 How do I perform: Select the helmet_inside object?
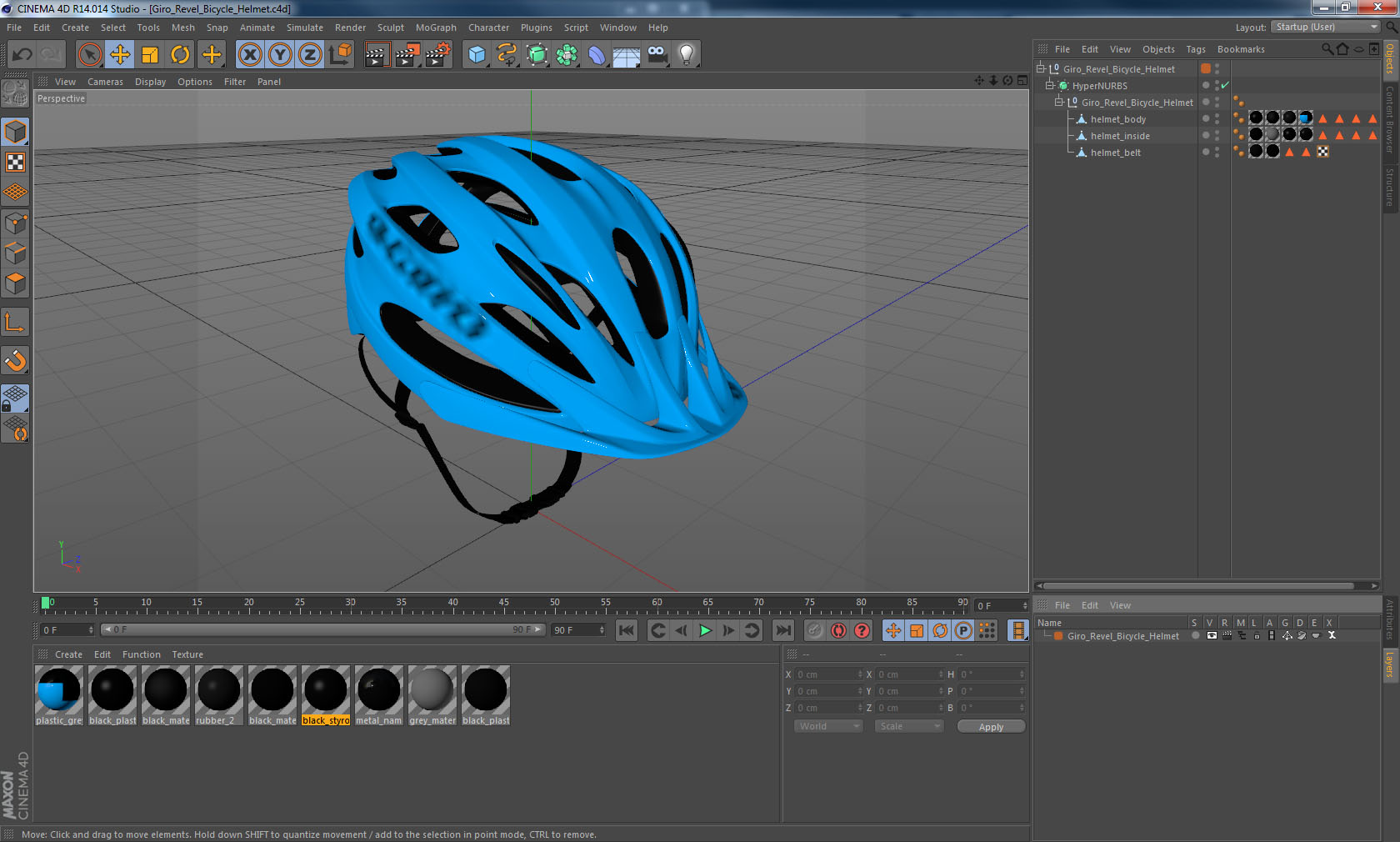point(1120,136)
